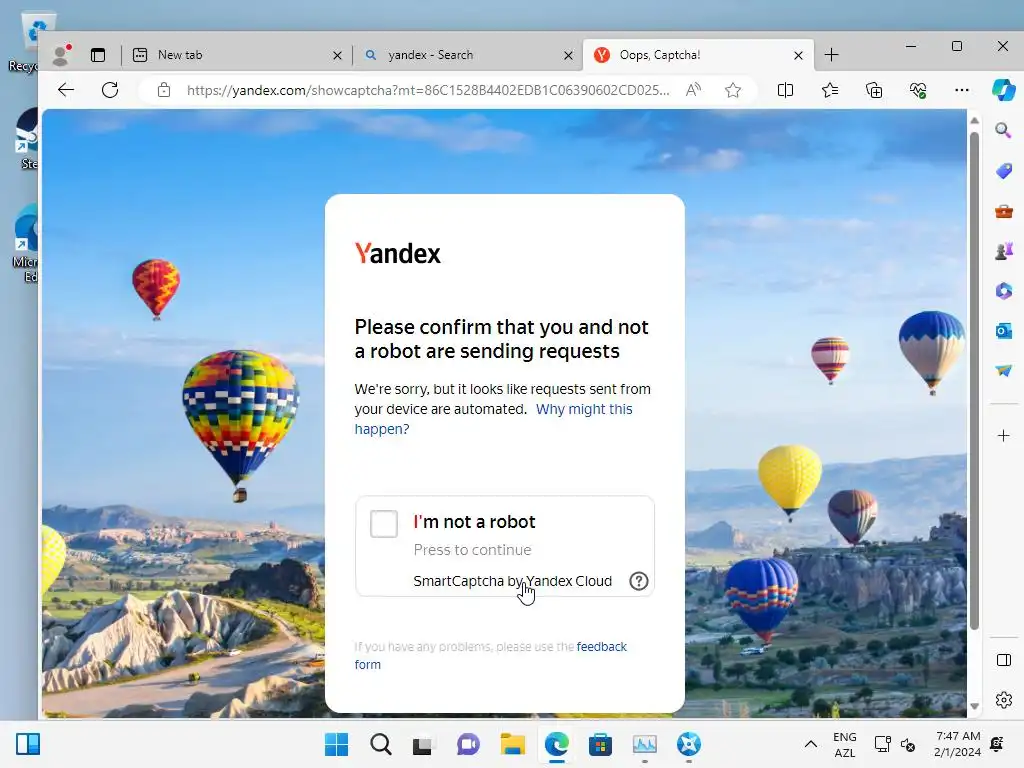Close the "New tab" tab

[x=337, y=56]
